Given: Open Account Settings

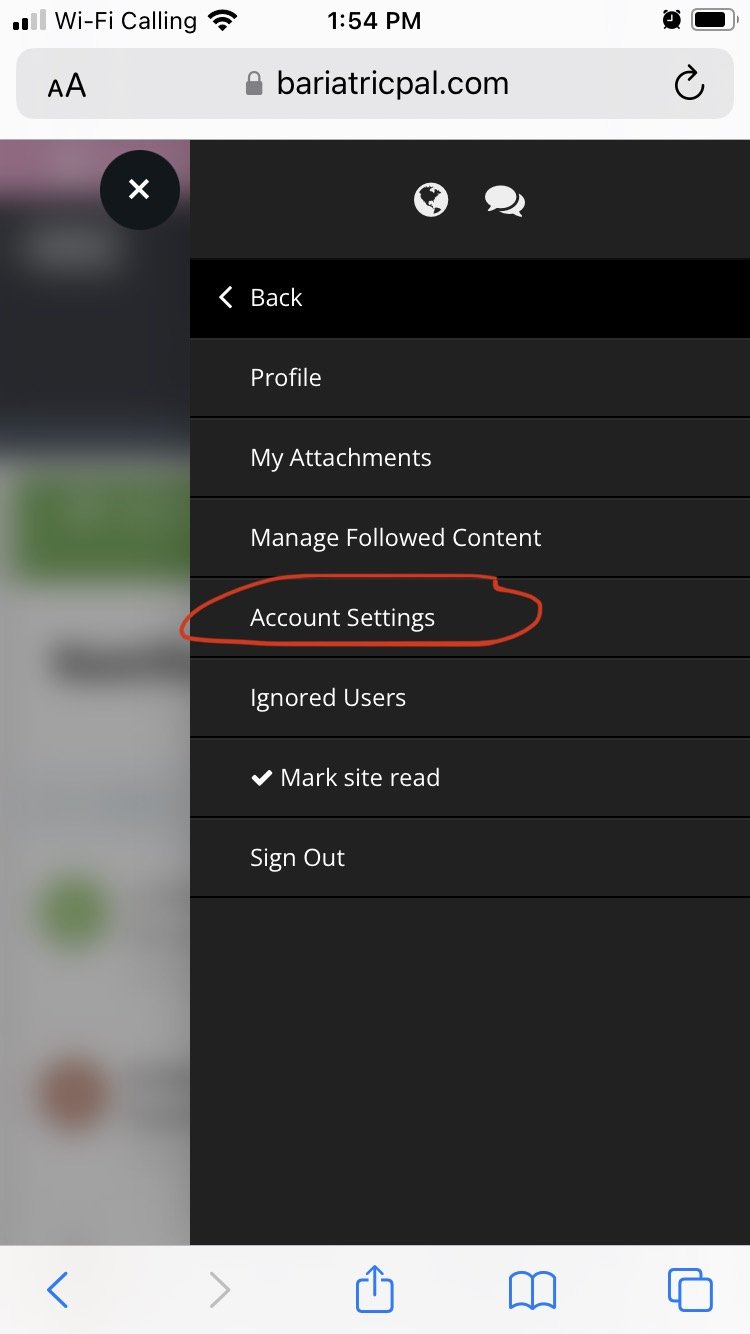Looking at the screenshot, I should pyautogui.click(x=470, y=618).
